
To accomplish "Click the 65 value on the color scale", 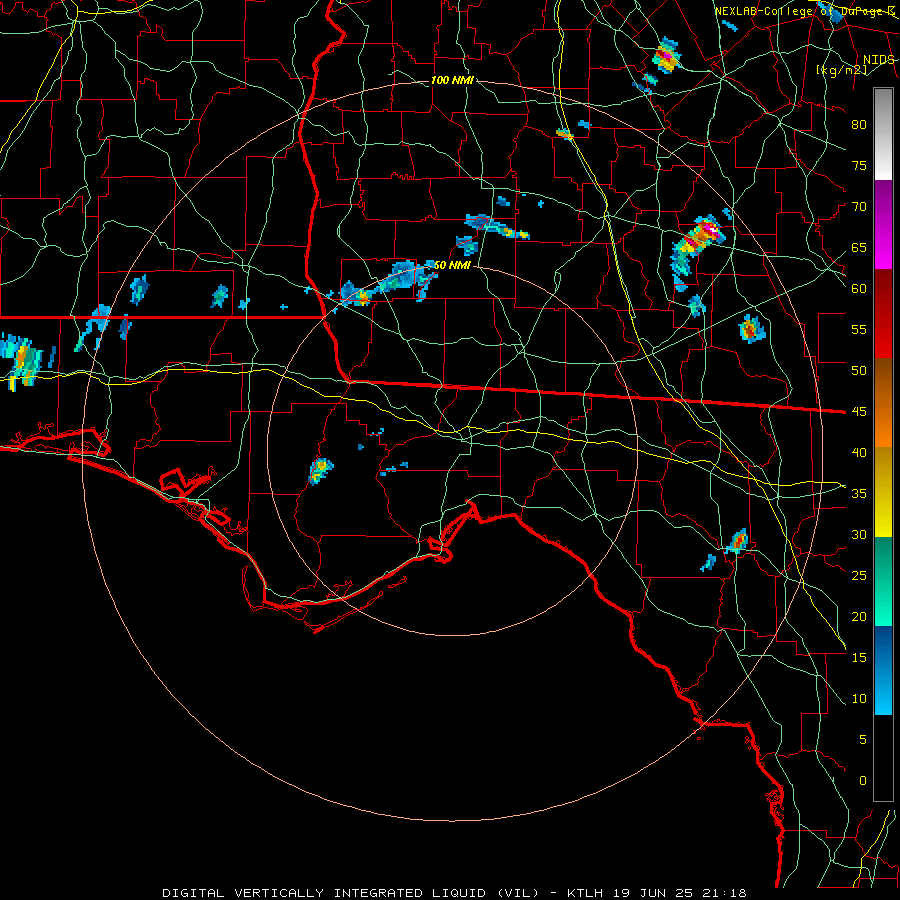I will [859, 248].
